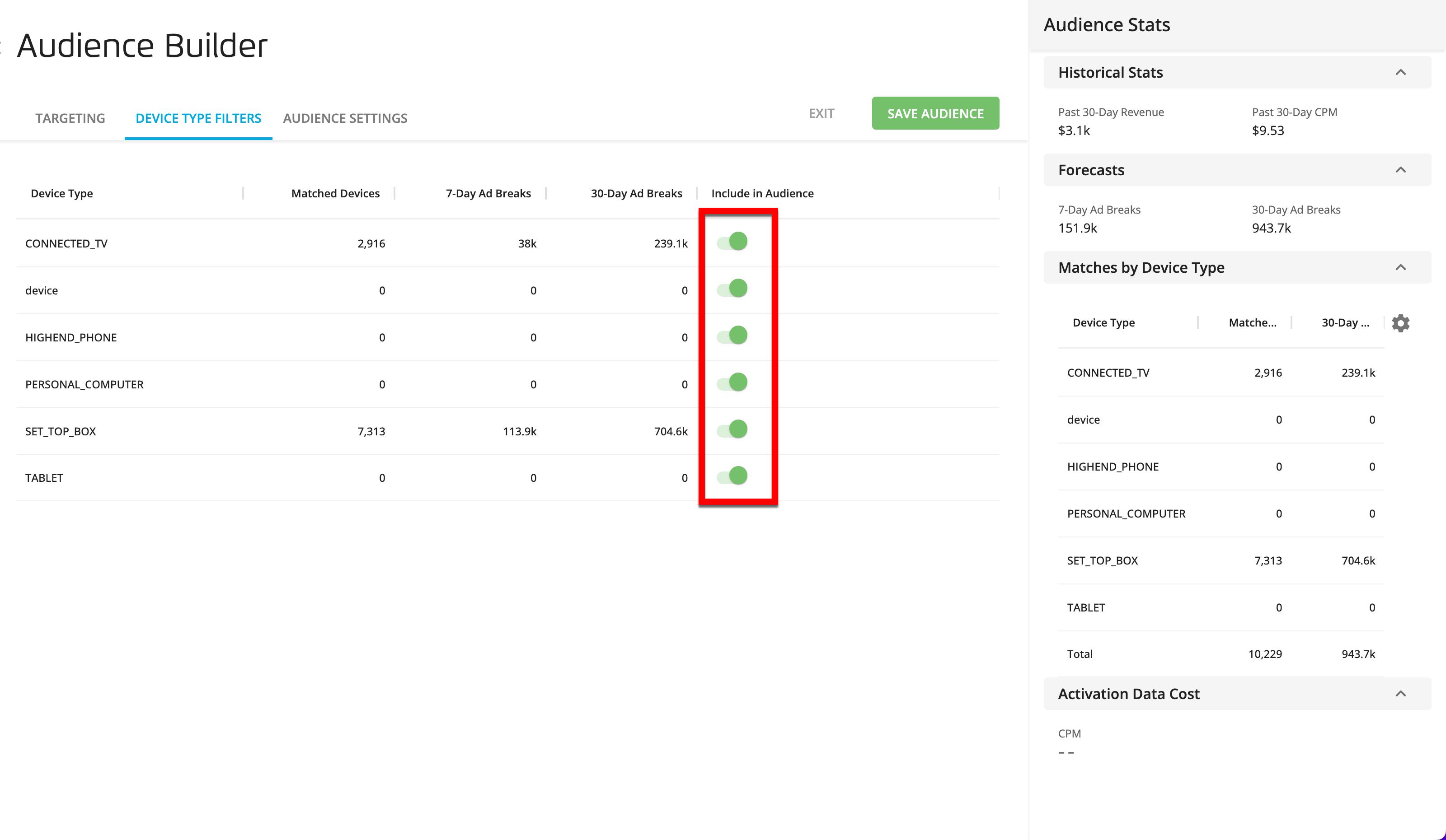Image resolution: width=1446 pixels, height=840 pixels.
Task: Select the Device Type Filters tab
Action: point(198,118)
